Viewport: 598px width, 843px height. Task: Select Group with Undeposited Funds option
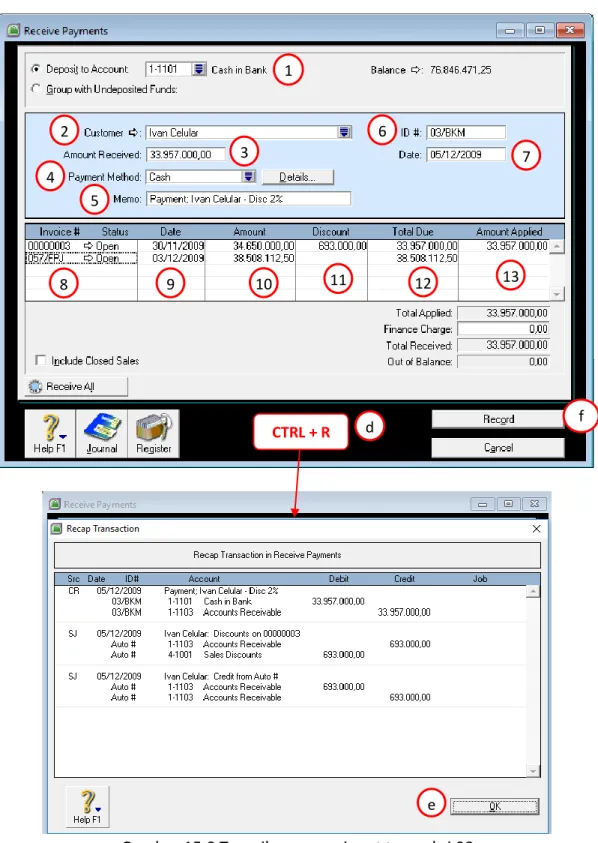36,89
